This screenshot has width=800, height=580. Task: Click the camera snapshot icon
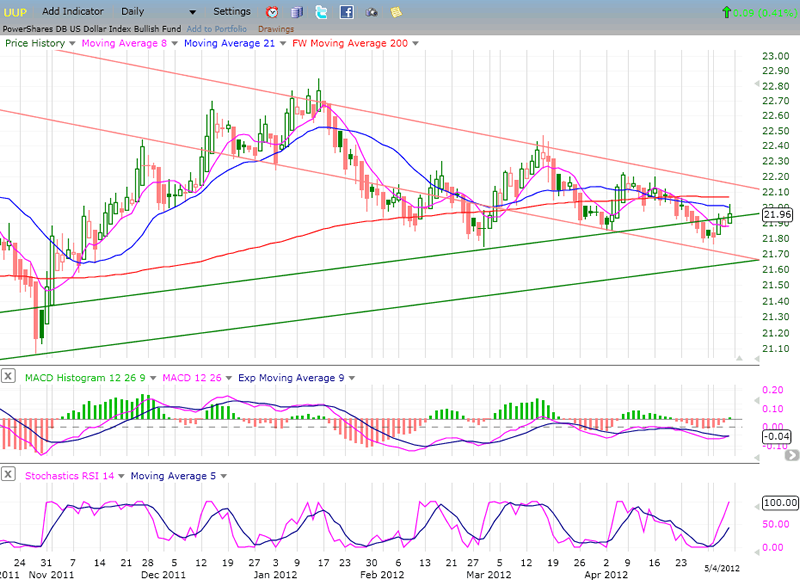coord(371,13)
